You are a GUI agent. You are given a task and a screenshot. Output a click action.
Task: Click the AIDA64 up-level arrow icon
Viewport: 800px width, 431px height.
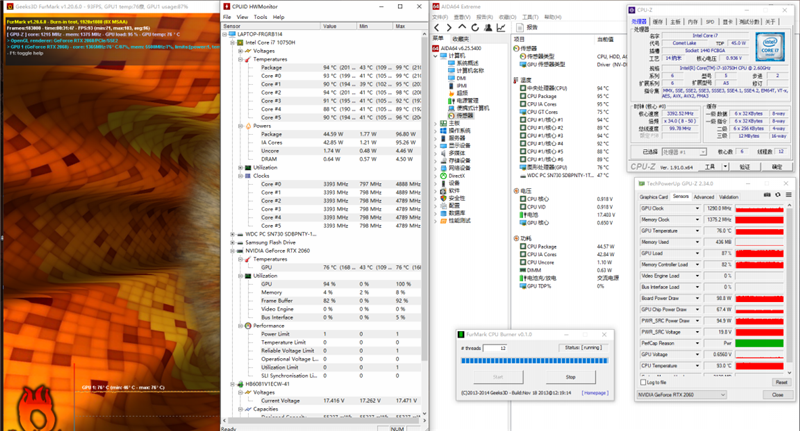coord(462,28)
